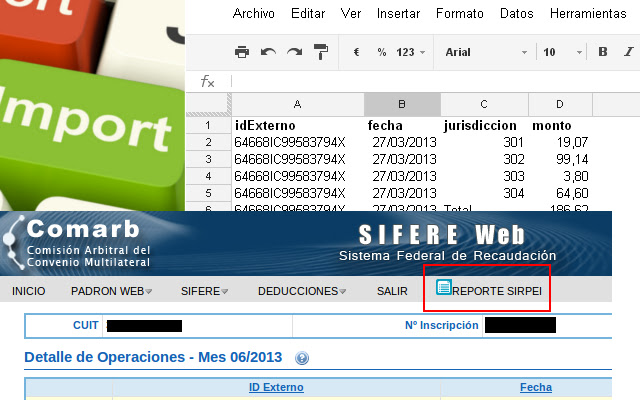Click the help question mark icon
The width and height of the screenshot is (640, 400).
302,358
